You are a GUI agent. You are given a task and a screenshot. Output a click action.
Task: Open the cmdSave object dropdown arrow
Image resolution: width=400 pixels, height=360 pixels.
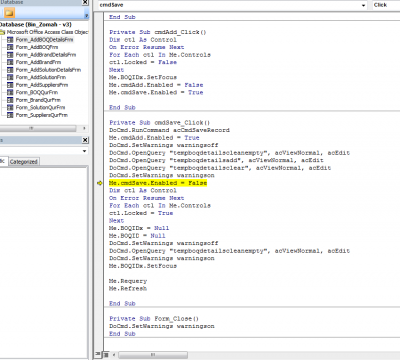363,5
